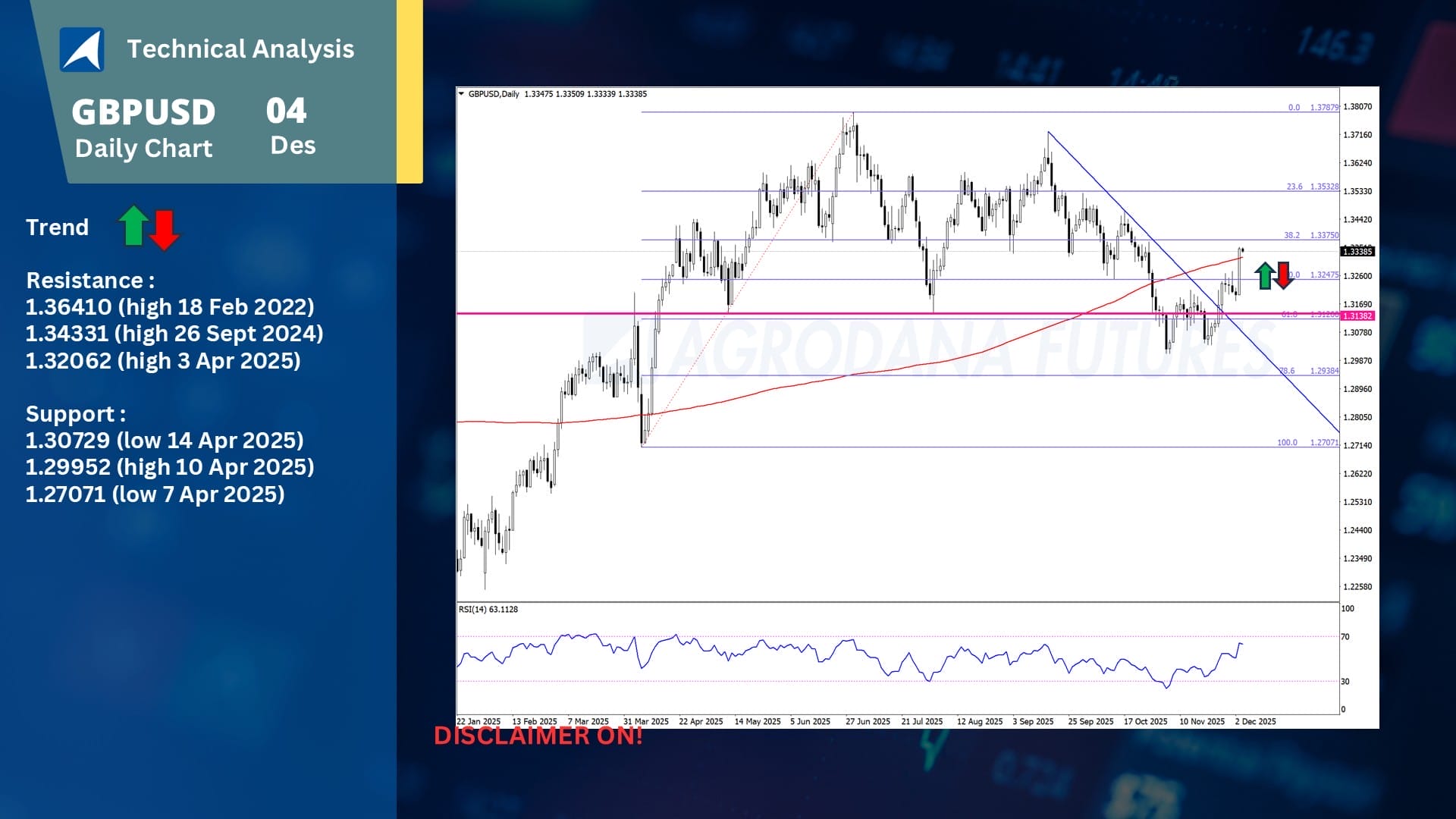The image size is (1456, 819).
Task: Click the resistance level 1.36410 line
Action: click(170, 307)
